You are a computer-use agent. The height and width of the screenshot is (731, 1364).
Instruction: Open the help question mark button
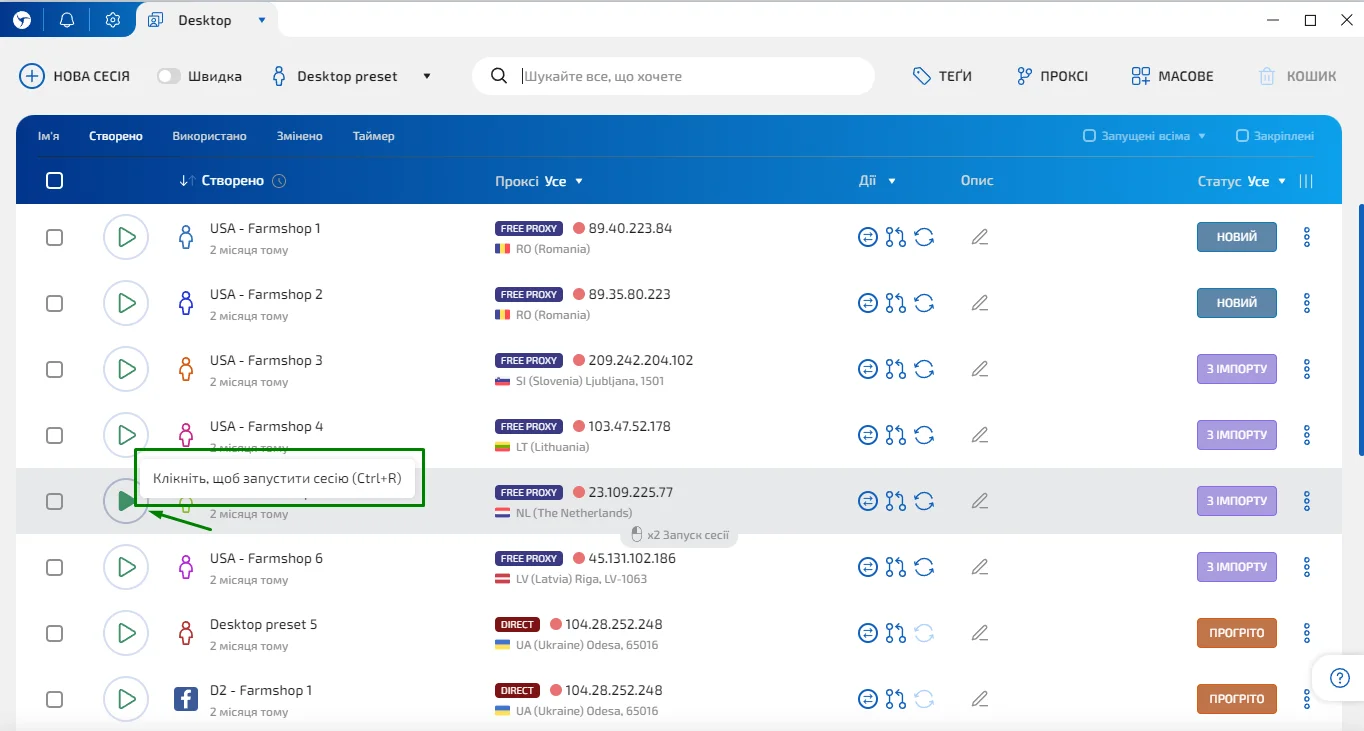(1340, 678)
